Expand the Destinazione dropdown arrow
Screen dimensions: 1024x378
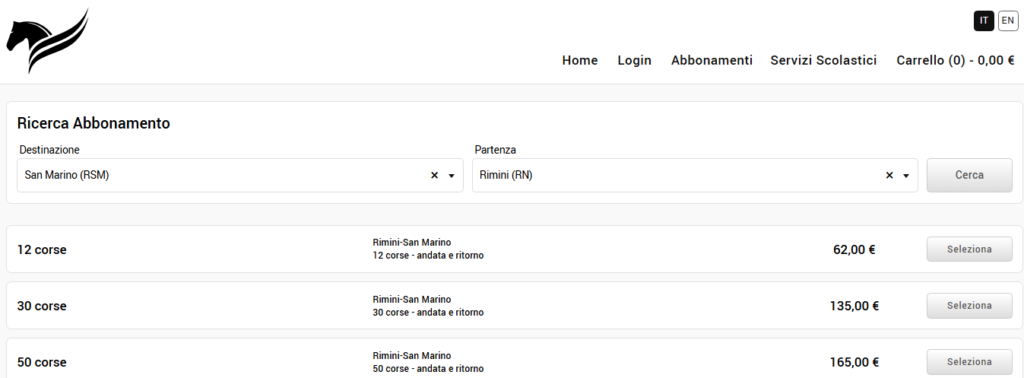pos(451,176)
